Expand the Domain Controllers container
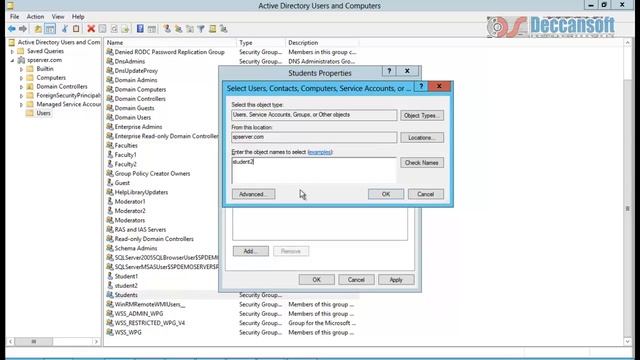Screen dimensions: 640x360 21,87
